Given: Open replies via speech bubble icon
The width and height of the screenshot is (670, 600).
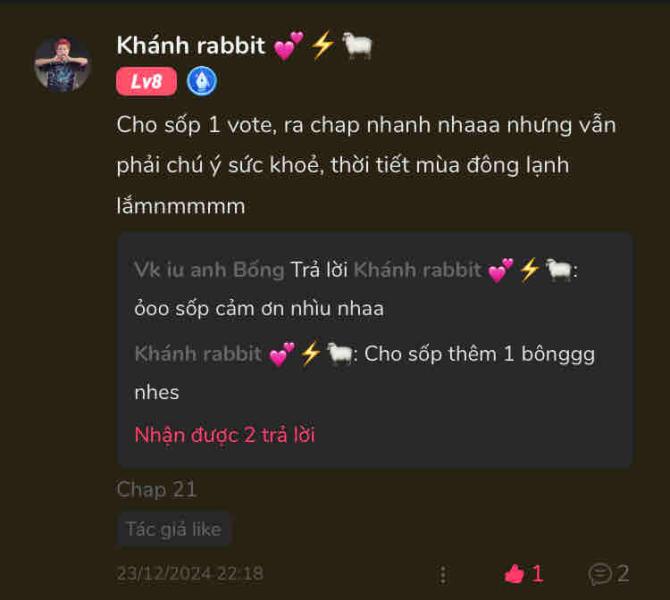Looking at the screenshot, I should click(x=599, y=574).
